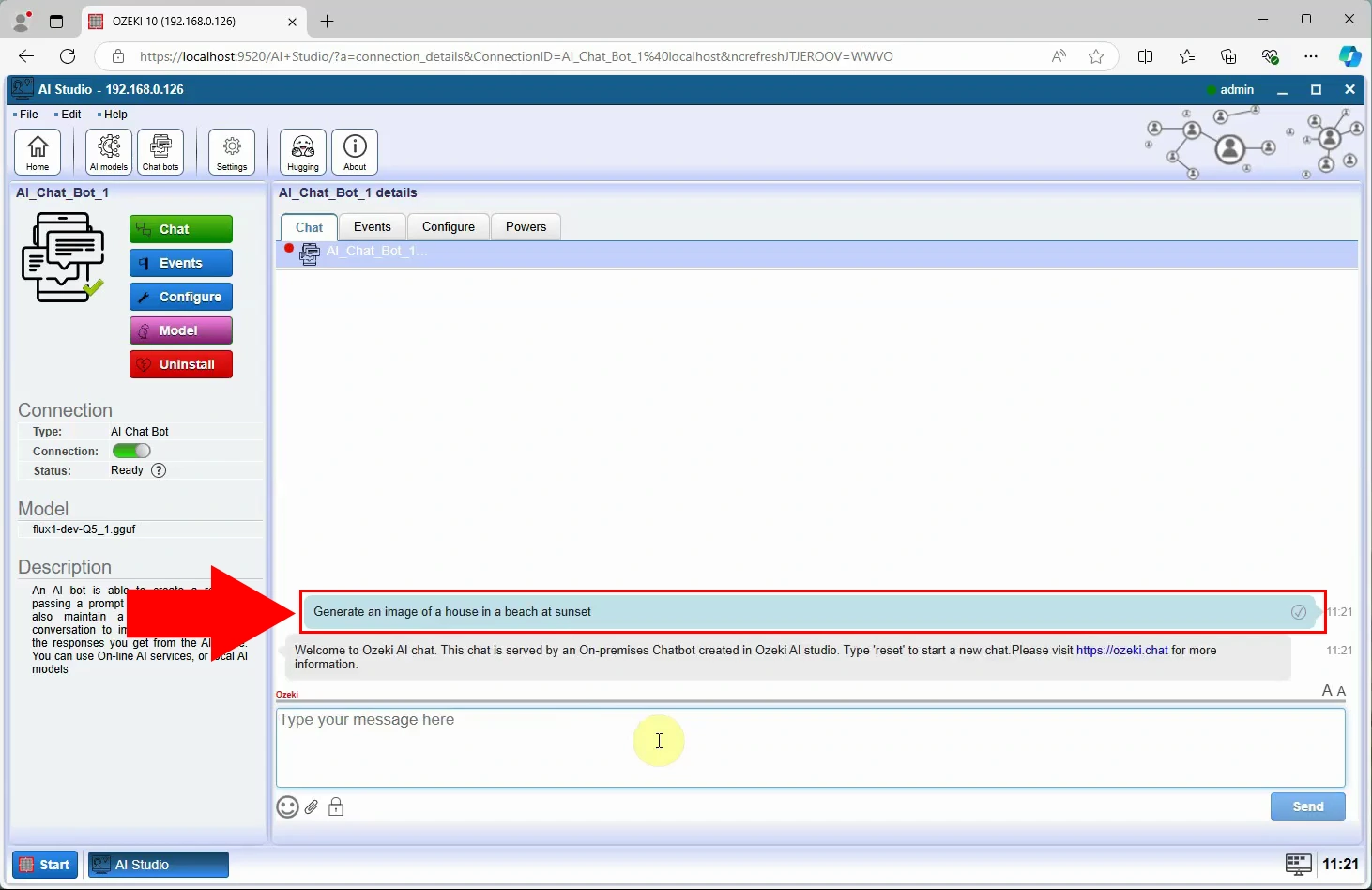1372x890 pixels.
Task: Open the Hugging toolbar icon
Action: pyautogui.click(x=303, y=151)
